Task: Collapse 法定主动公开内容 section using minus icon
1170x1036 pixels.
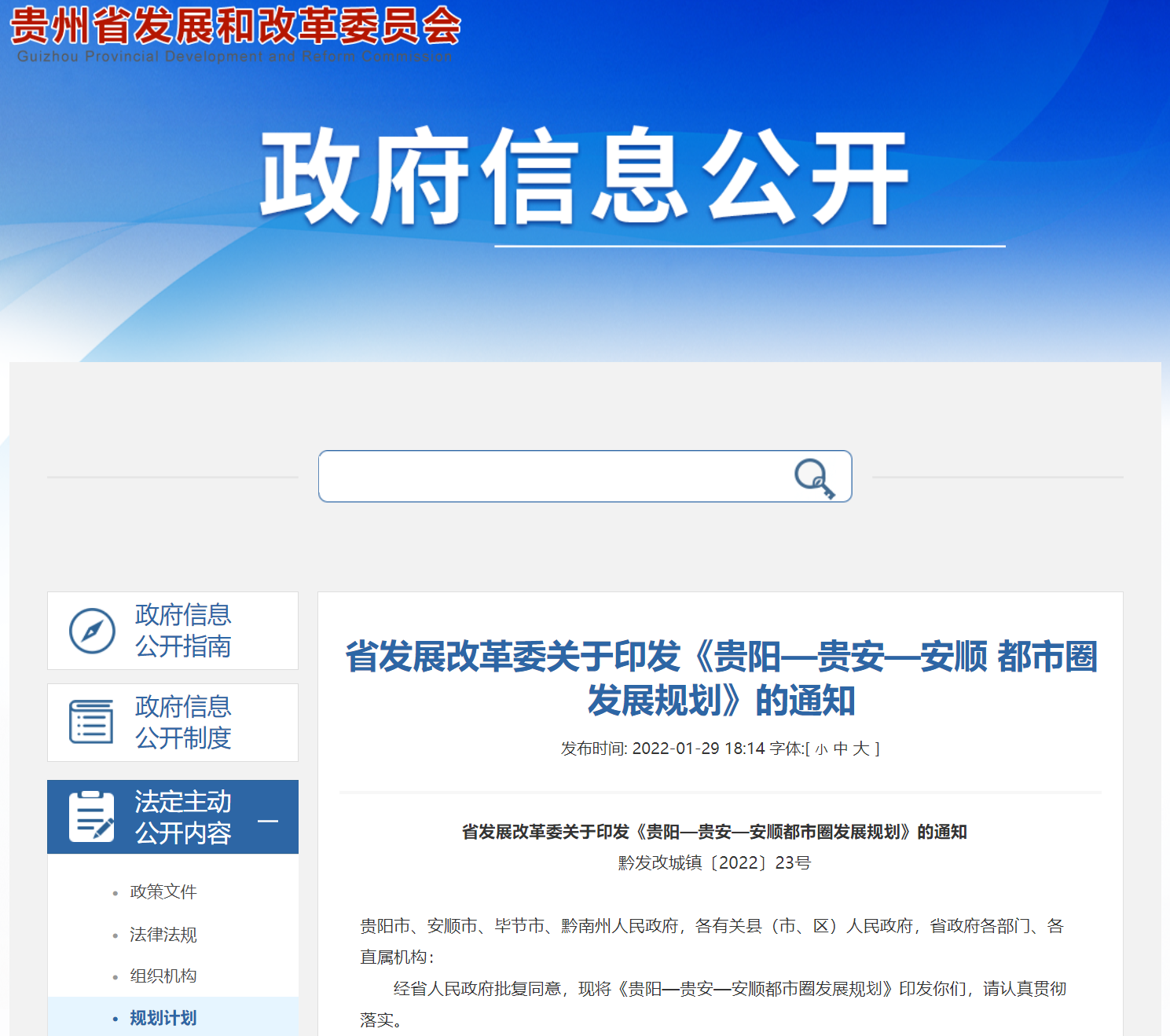Action: (268, 822)
